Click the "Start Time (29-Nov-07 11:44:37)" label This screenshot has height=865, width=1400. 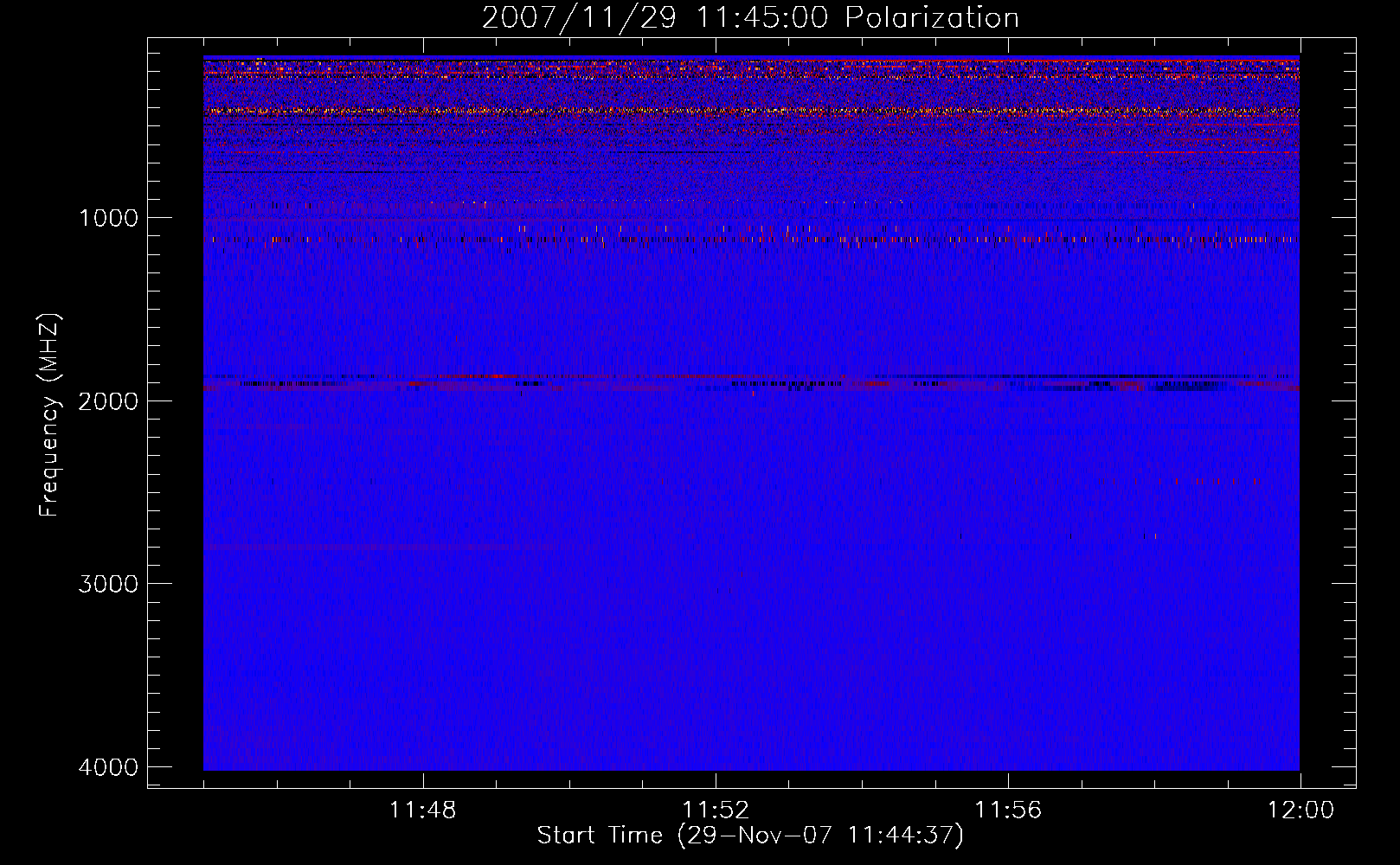(x=750, y=836)
